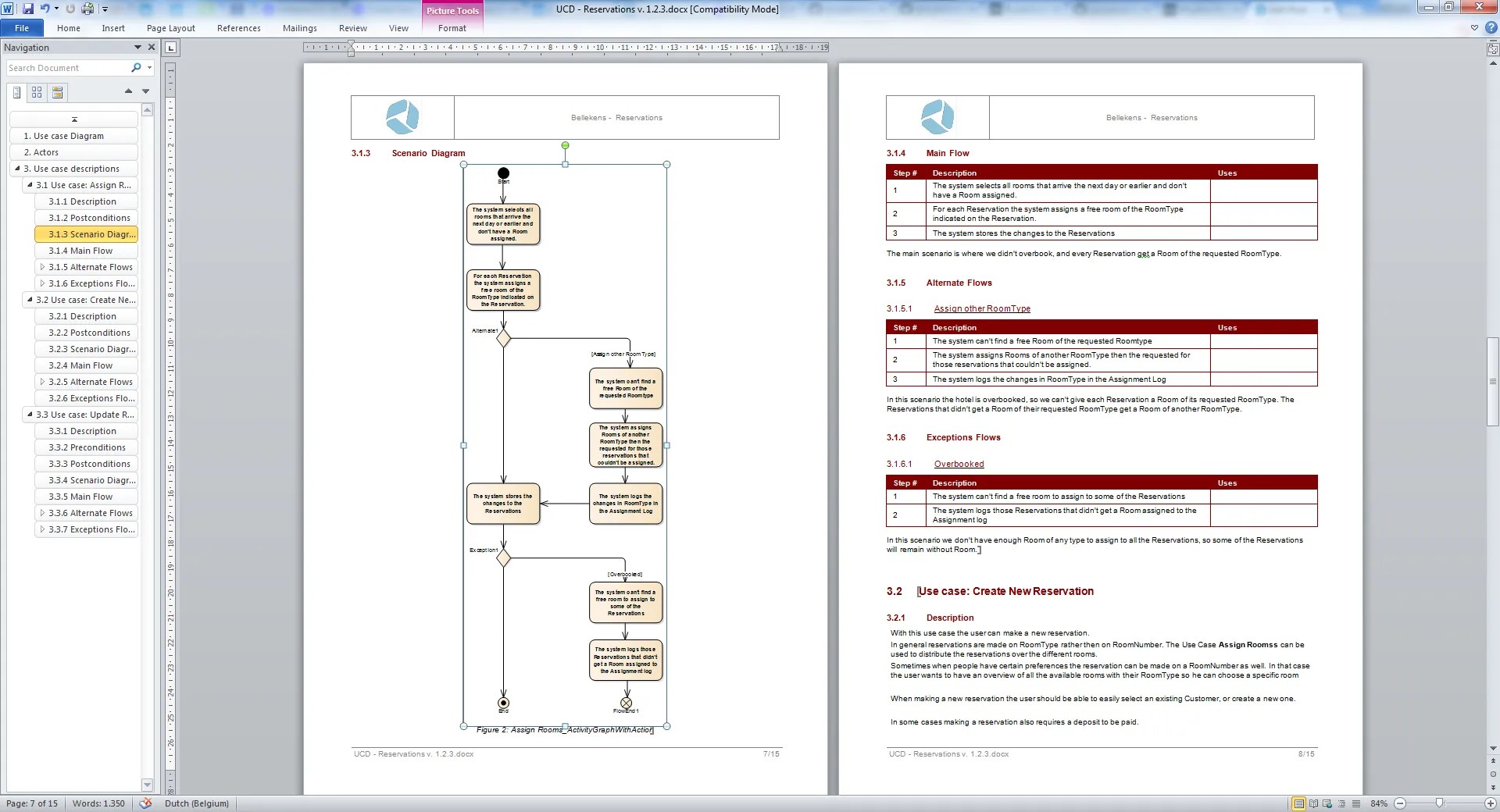The image size is (1500, 812).
Task: Switch to the Mailings ribbon tab
Action: point(299,28)
